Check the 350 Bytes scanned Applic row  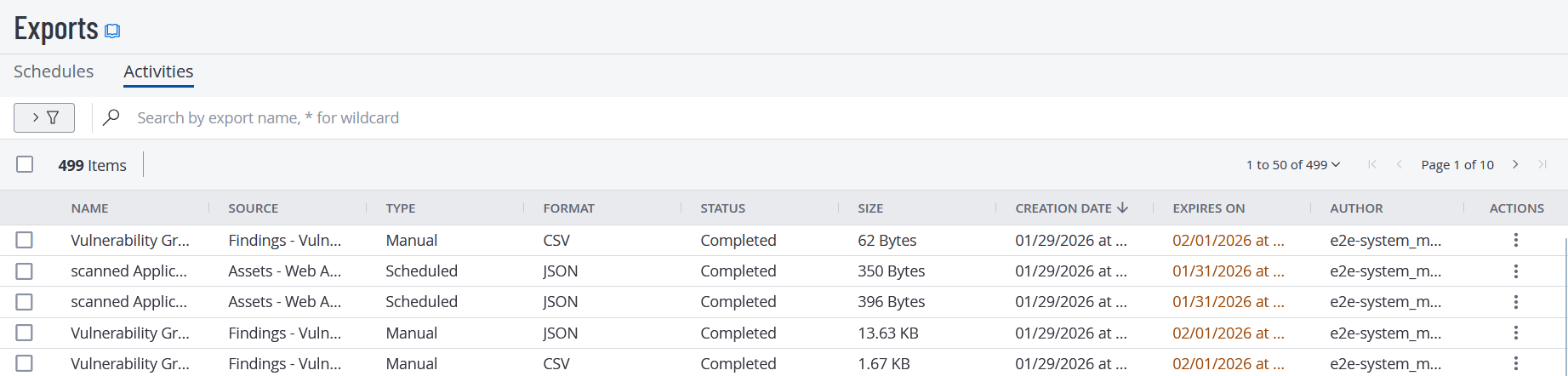click(x=25, y=271)
